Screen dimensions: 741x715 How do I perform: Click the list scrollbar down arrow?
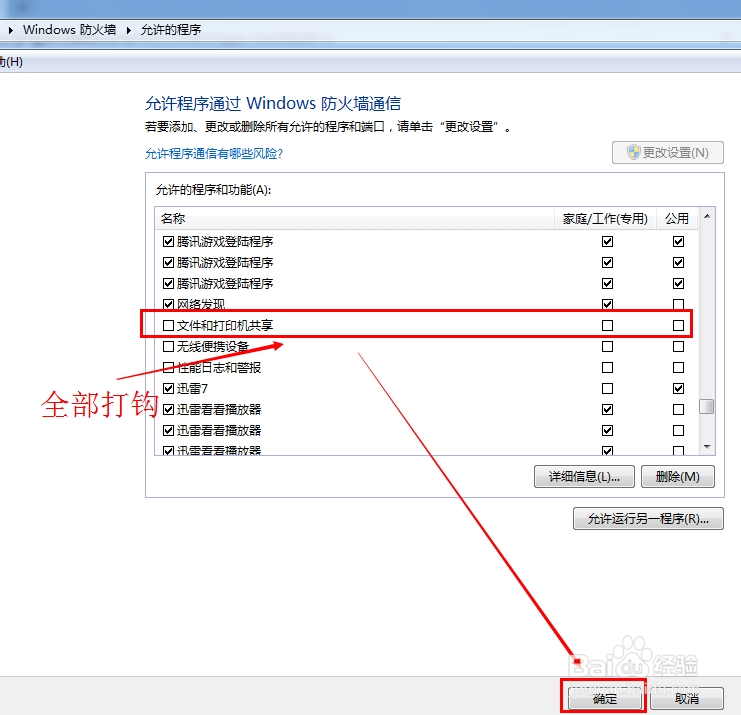707,447
